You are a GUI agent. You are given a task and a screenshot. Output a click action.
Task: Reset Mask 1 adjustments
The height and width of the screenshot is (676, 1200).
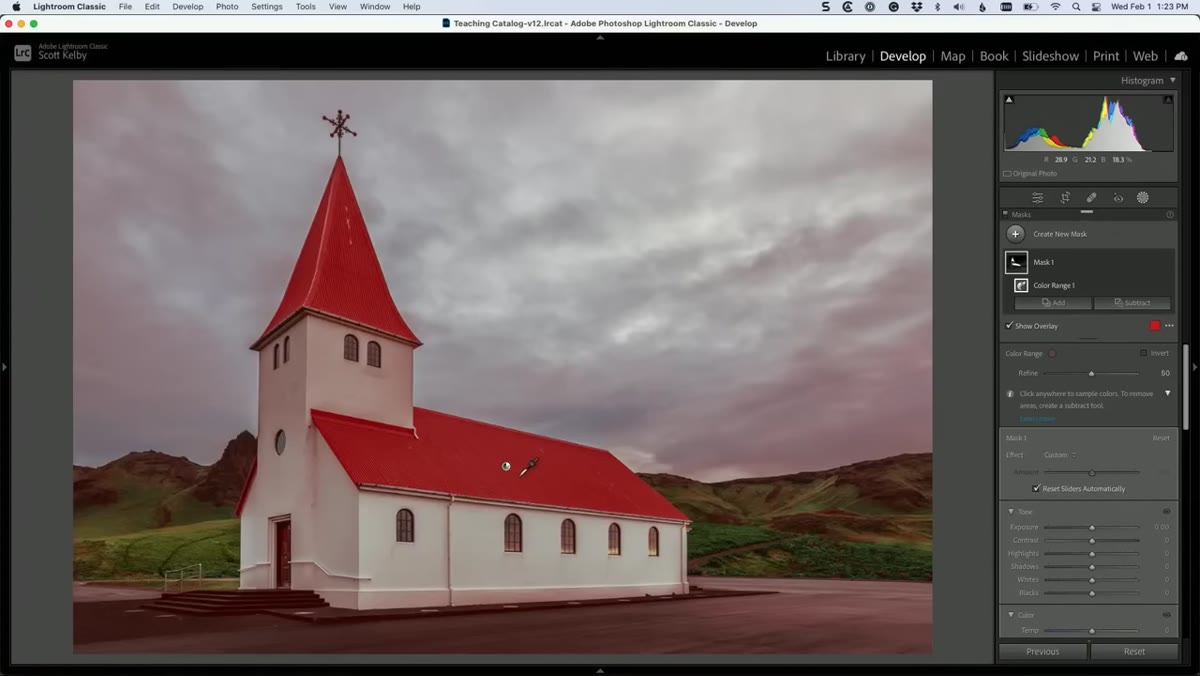pyautogui.click(x=1161, y=438)
